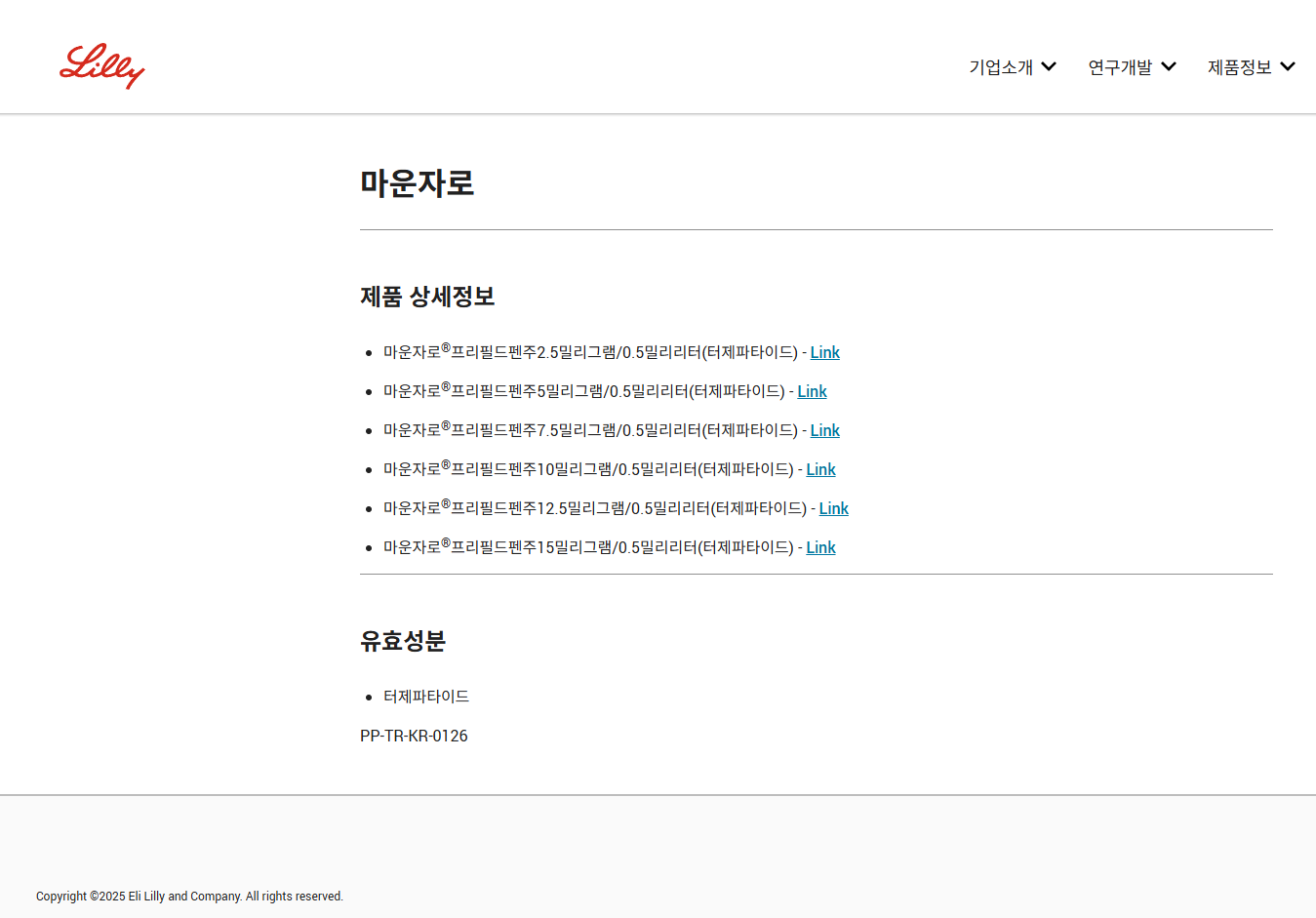
Task: Click the 마운자로 page heading
Action: (418, 182)
